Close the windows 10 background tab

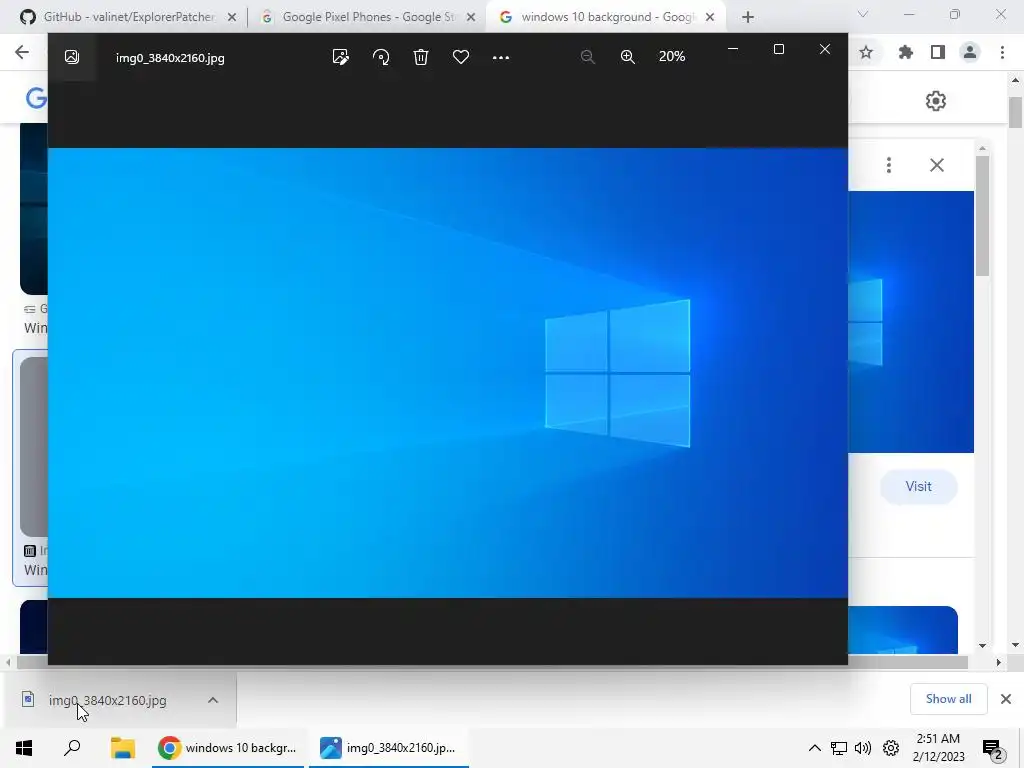710,18
